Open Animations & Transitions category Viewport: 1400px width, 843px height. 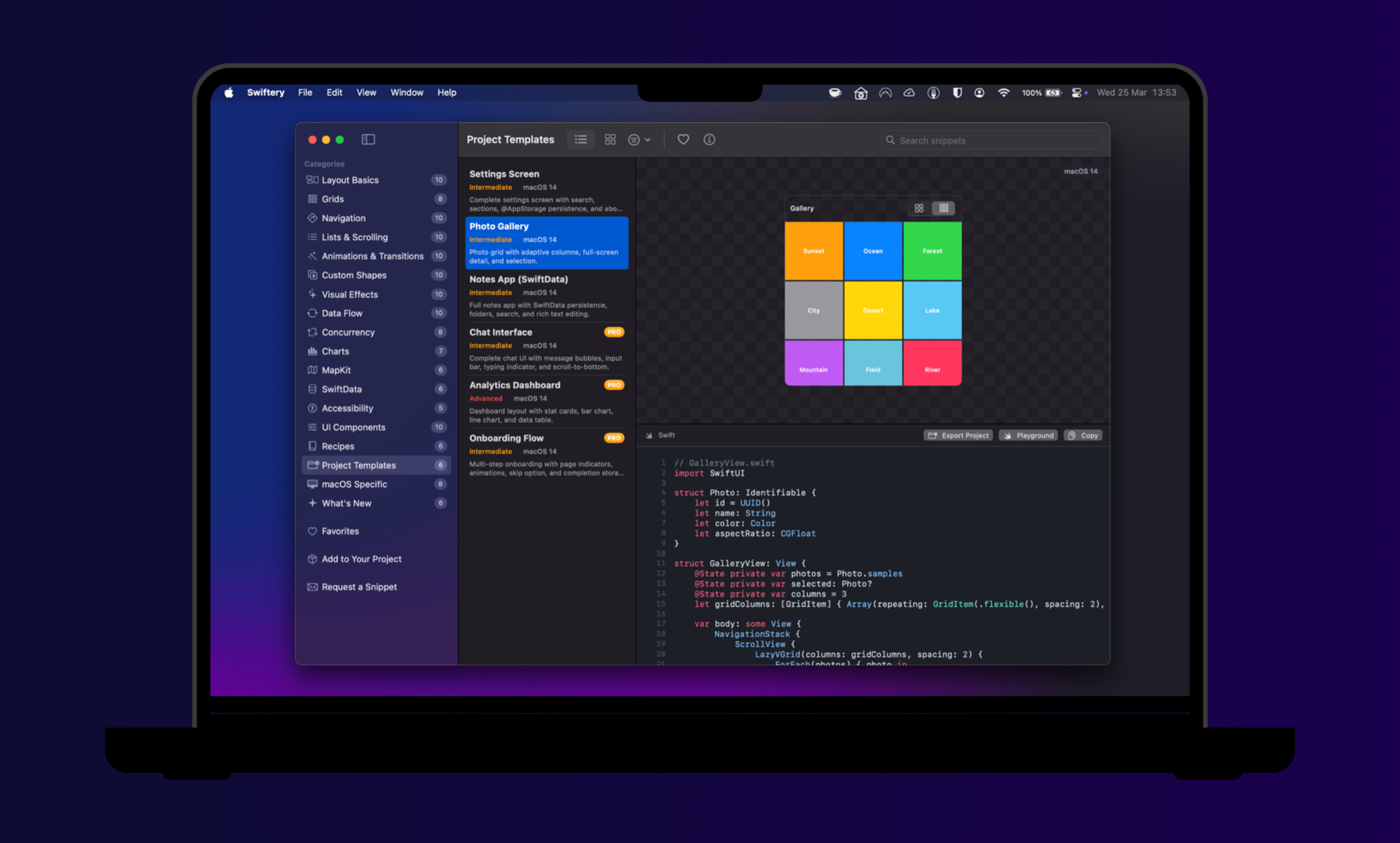click(x=376, y=256)
